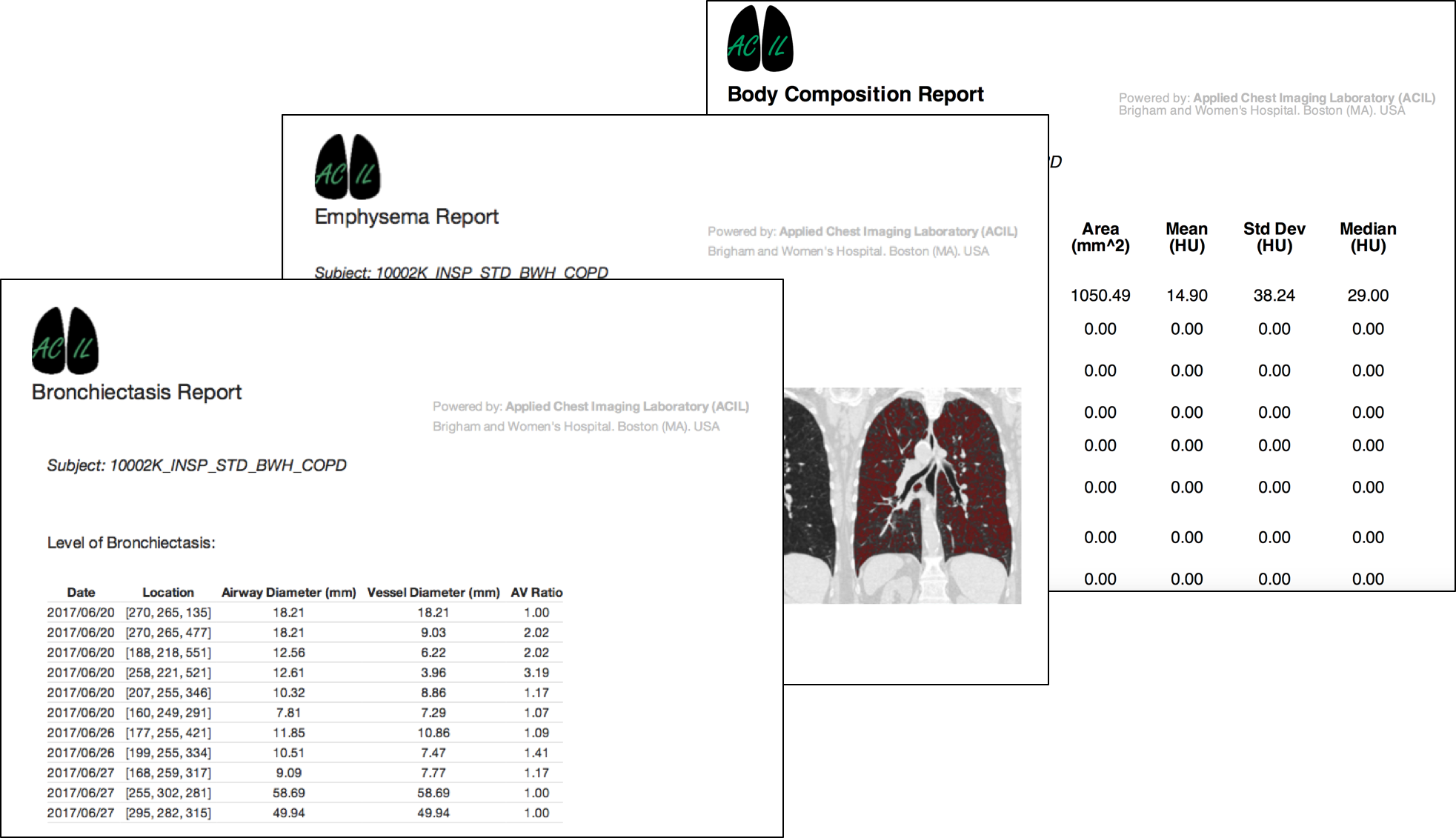Click the Emphysema Report title
The width and height of the screenshot is (1456, 838).
407,216
